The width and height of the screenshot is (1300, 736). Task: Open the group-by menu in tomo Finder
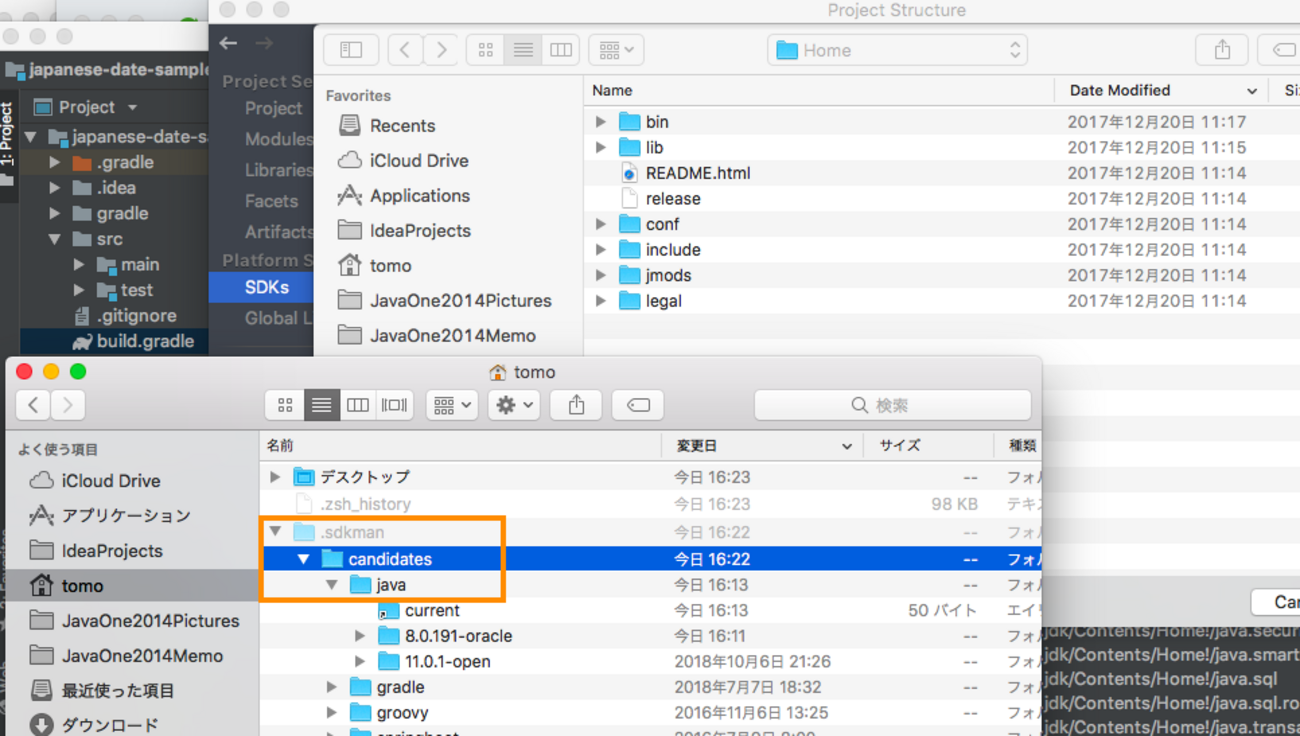(x=452, y=405)
